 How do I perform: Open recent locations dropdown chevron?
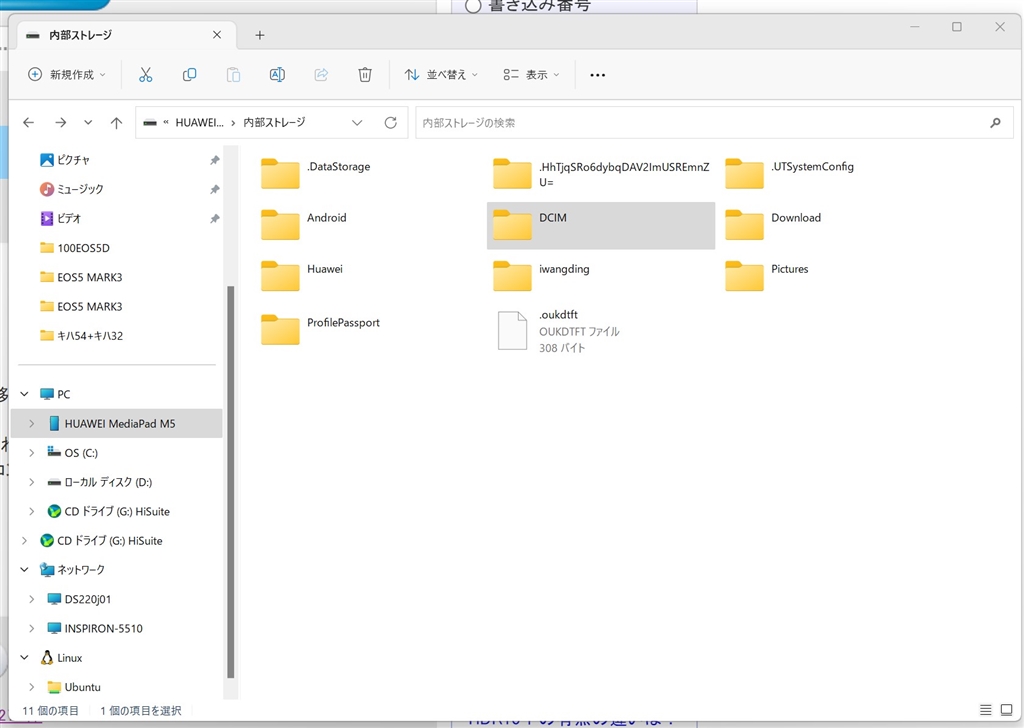point(88,122)
